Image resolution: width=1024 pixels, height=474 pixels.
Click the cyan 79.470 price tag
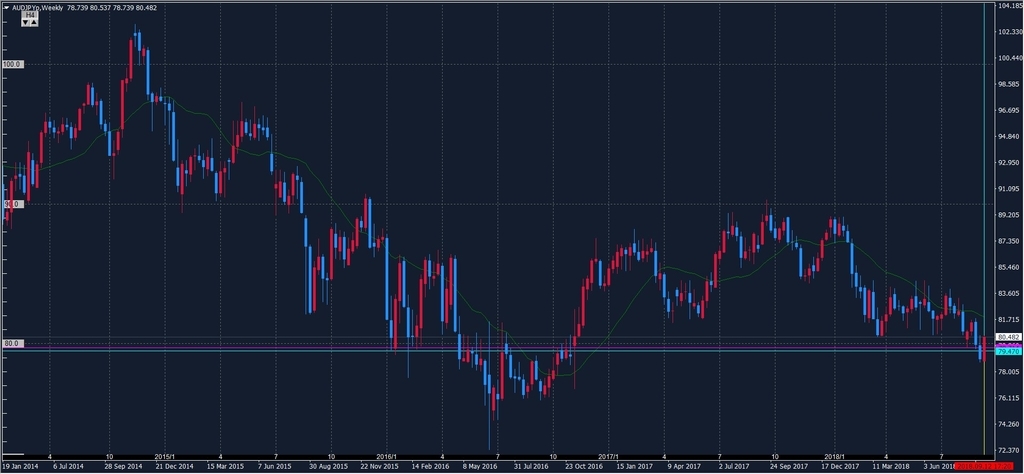pos(1008,351)
